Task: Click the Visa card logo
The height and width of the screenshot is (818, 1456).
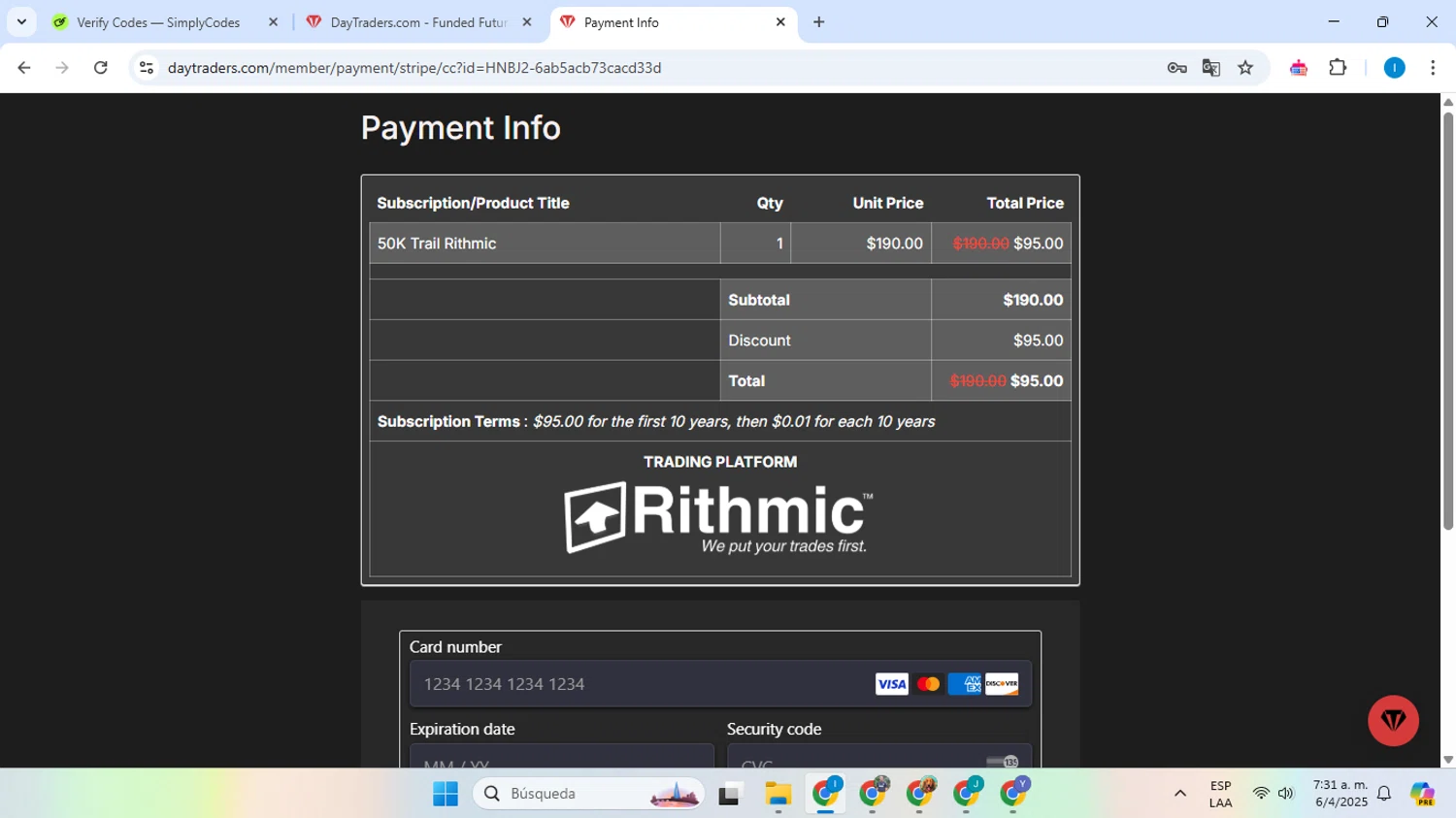Action: pyautogui.click(x=891, y=684)
